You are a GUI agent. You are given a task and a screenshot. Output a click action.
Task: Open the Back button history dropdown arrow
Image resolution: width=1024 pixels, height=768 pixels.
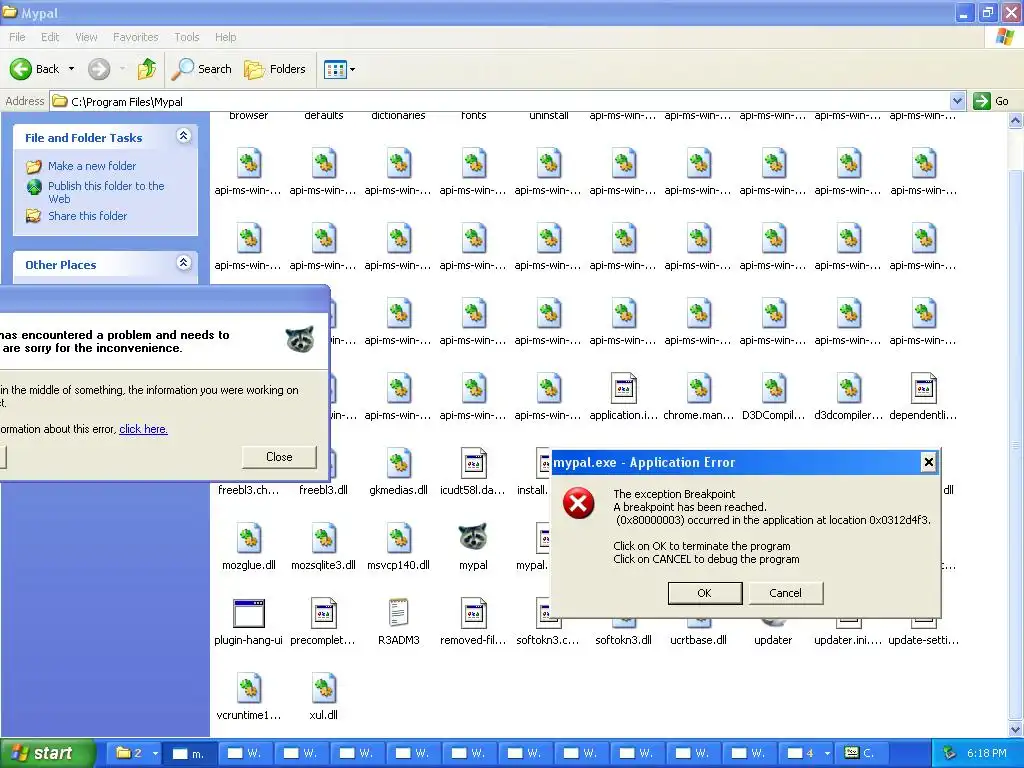[71, 69]
